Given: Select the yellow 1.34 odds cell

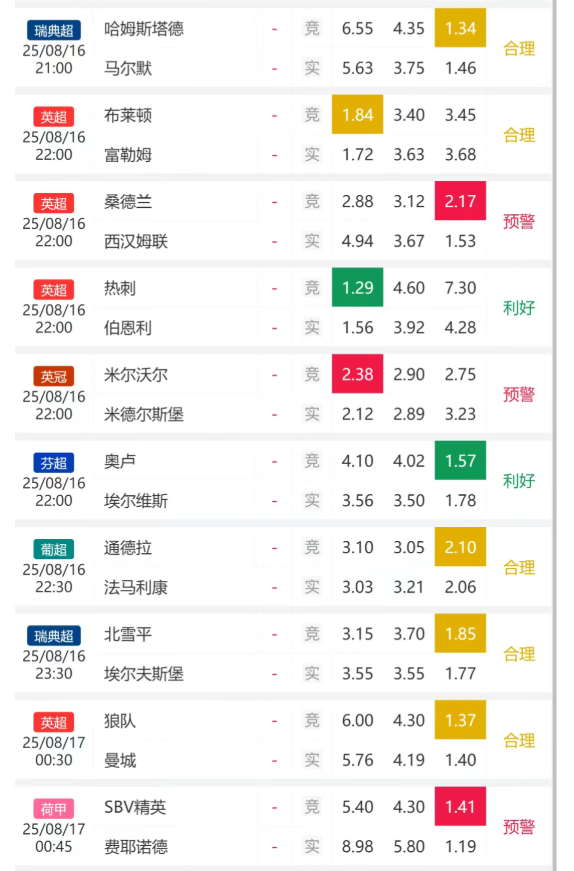Looking at the screenshot, I should click(460, 28).
